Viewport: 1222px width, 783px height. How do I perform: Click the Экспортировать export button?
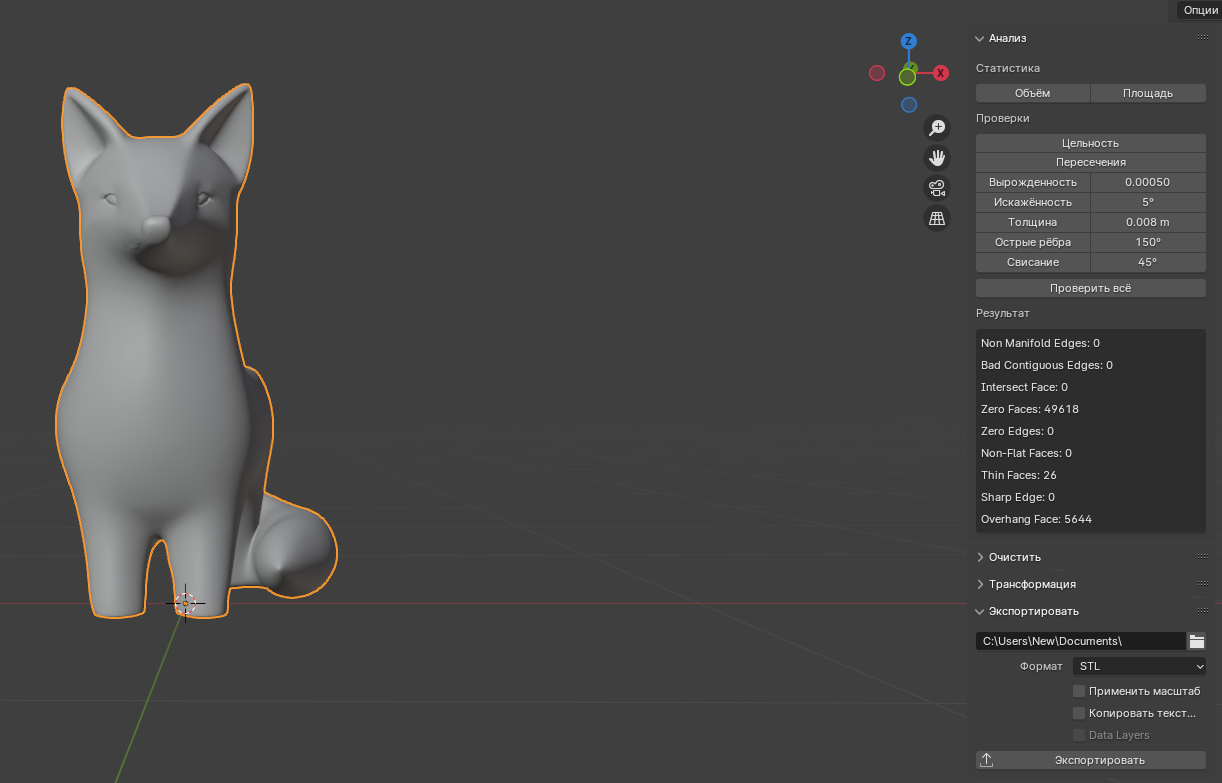(1090, 760)
